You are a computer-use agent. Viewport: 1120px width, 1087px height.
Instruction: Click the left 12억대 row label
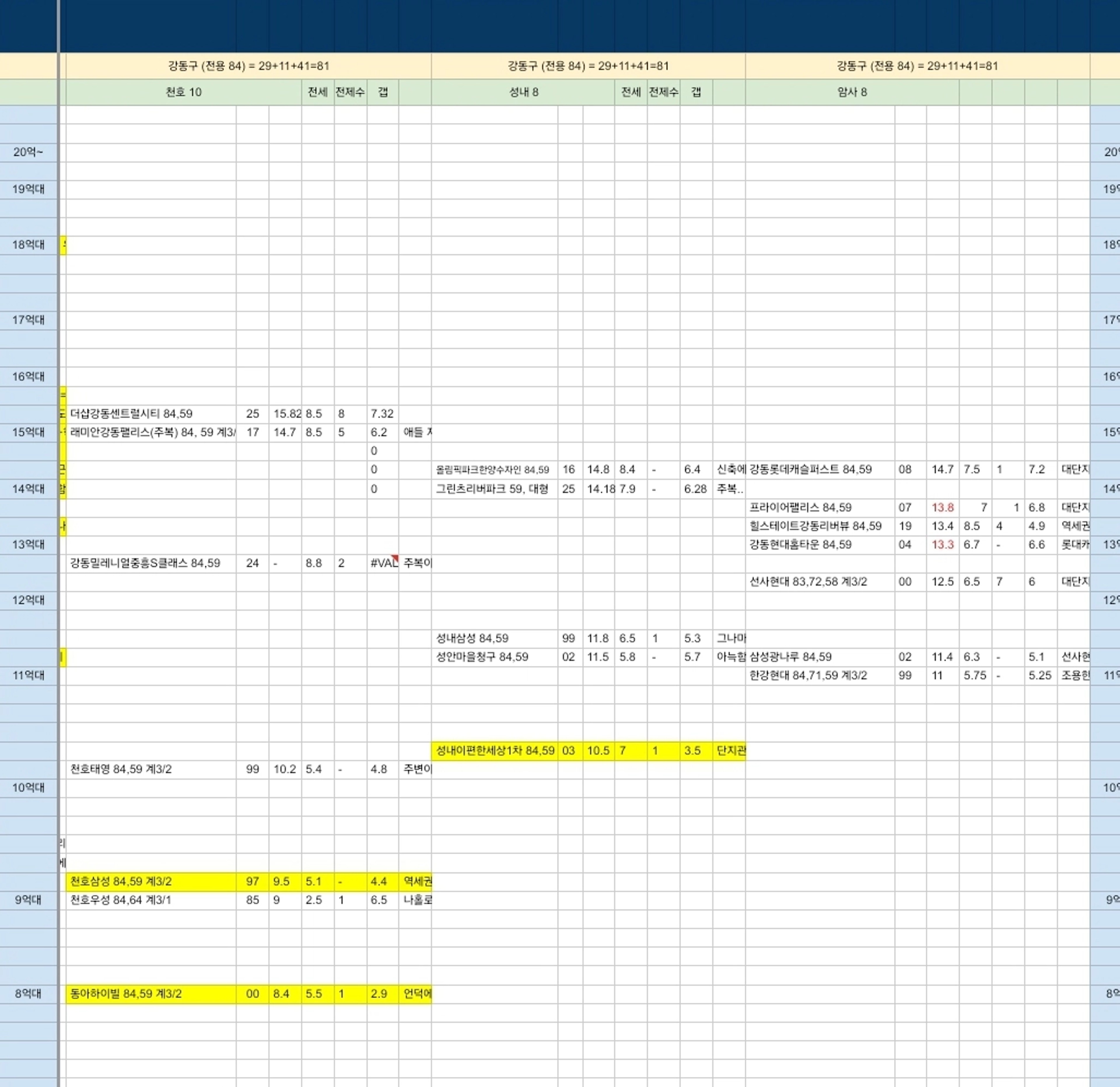point(28,600)
